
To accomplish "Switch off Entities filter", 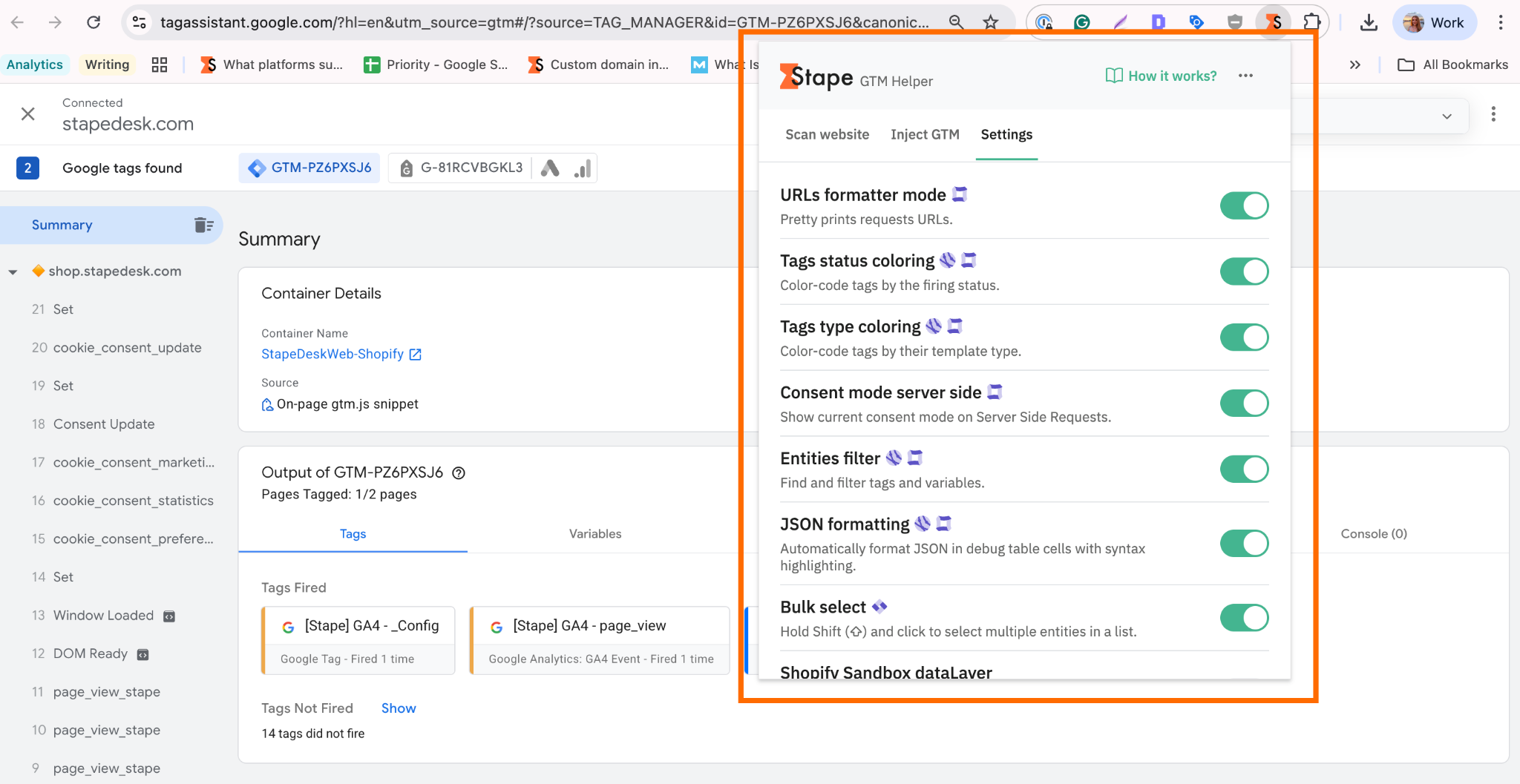I will click(x=1245, y=470).
